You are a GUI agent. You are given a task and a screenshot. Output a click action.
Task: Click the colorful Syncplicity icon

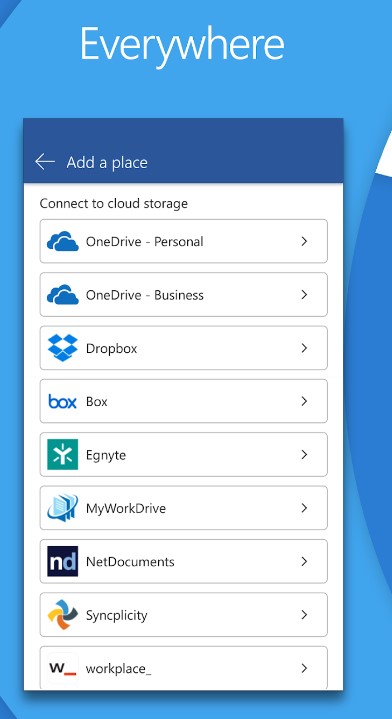point(63,614)
